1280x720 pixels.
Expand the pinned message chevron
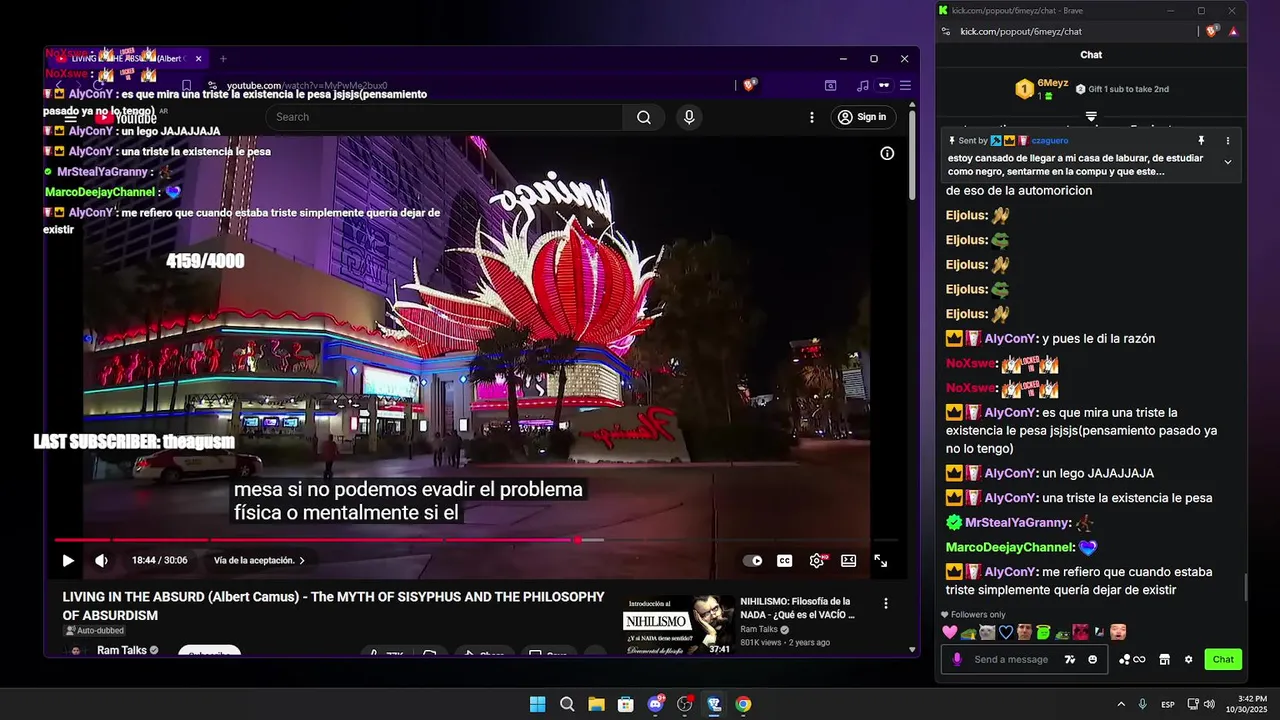(1228, 162)
